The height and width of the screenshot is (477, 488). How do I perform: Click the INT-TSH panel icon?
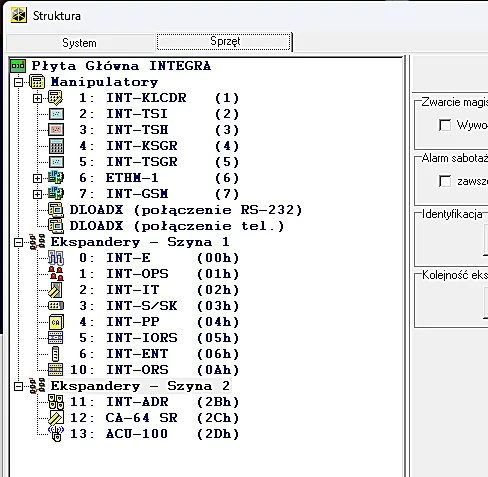(x=56, y=130)
